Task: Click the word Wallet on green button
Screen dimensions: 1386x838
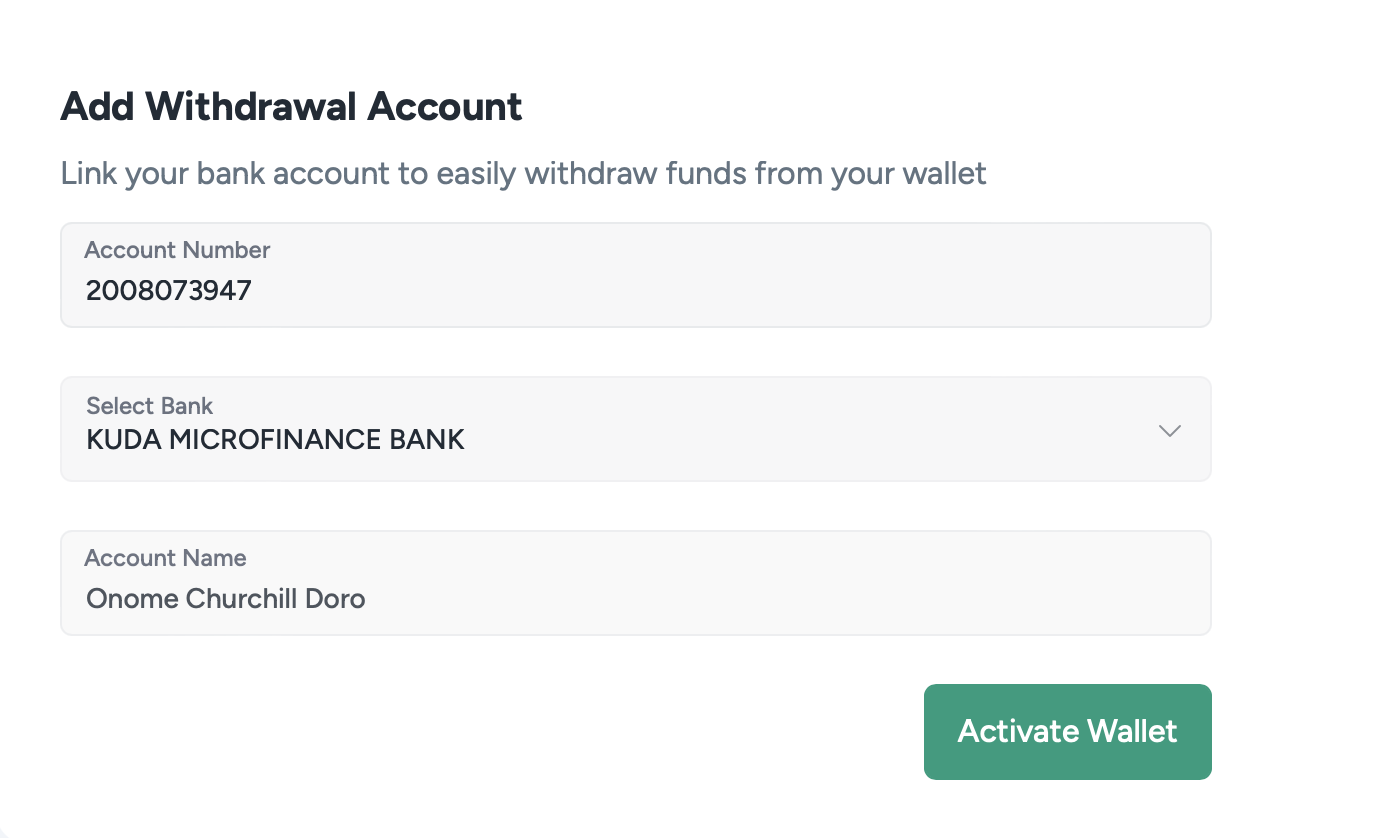Action: pyautogui.click(x=1132, y=731)
